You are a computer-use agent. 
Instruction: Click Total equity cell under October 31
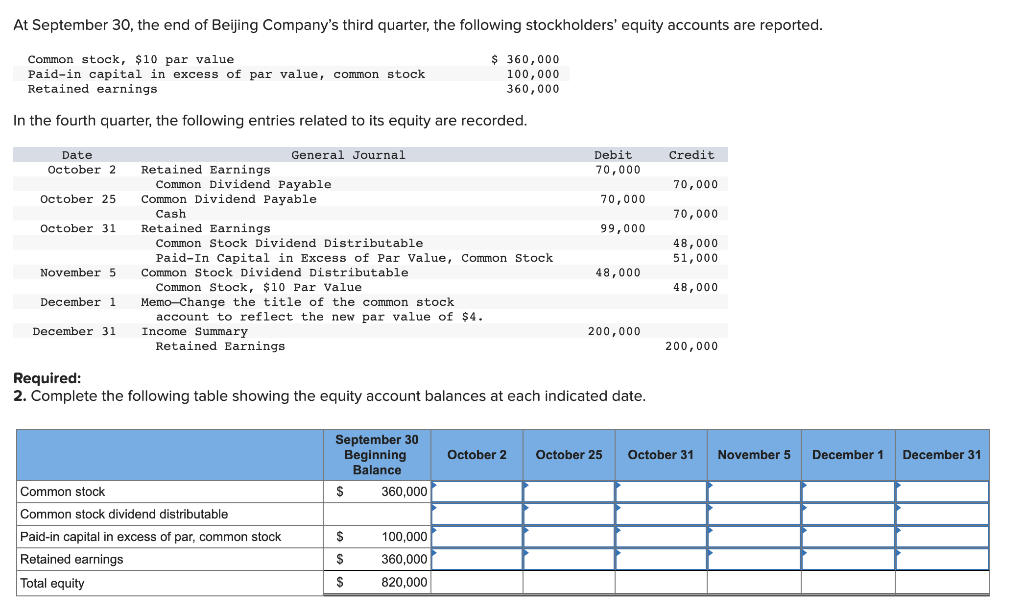point(661,583)
